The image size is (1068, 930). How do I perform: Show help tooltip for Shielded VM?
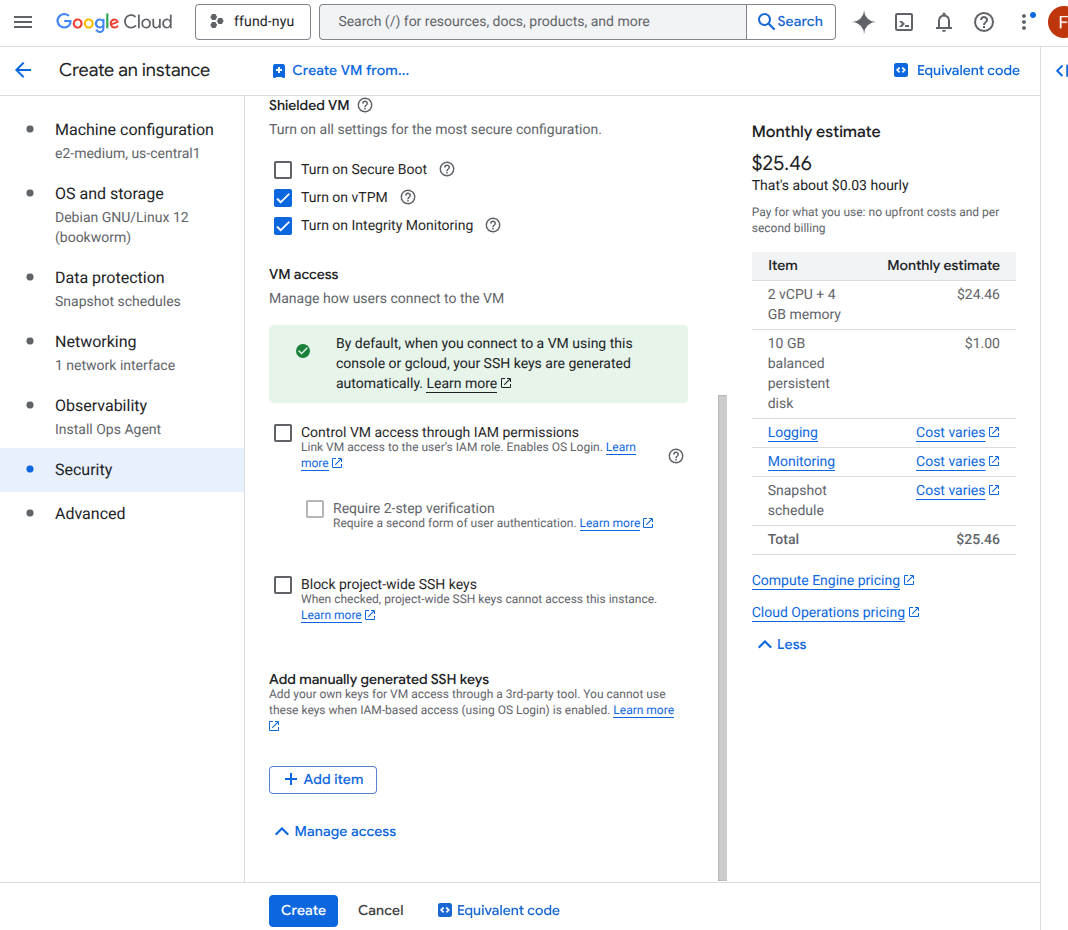pyautogui.click(x=365, y=105)
